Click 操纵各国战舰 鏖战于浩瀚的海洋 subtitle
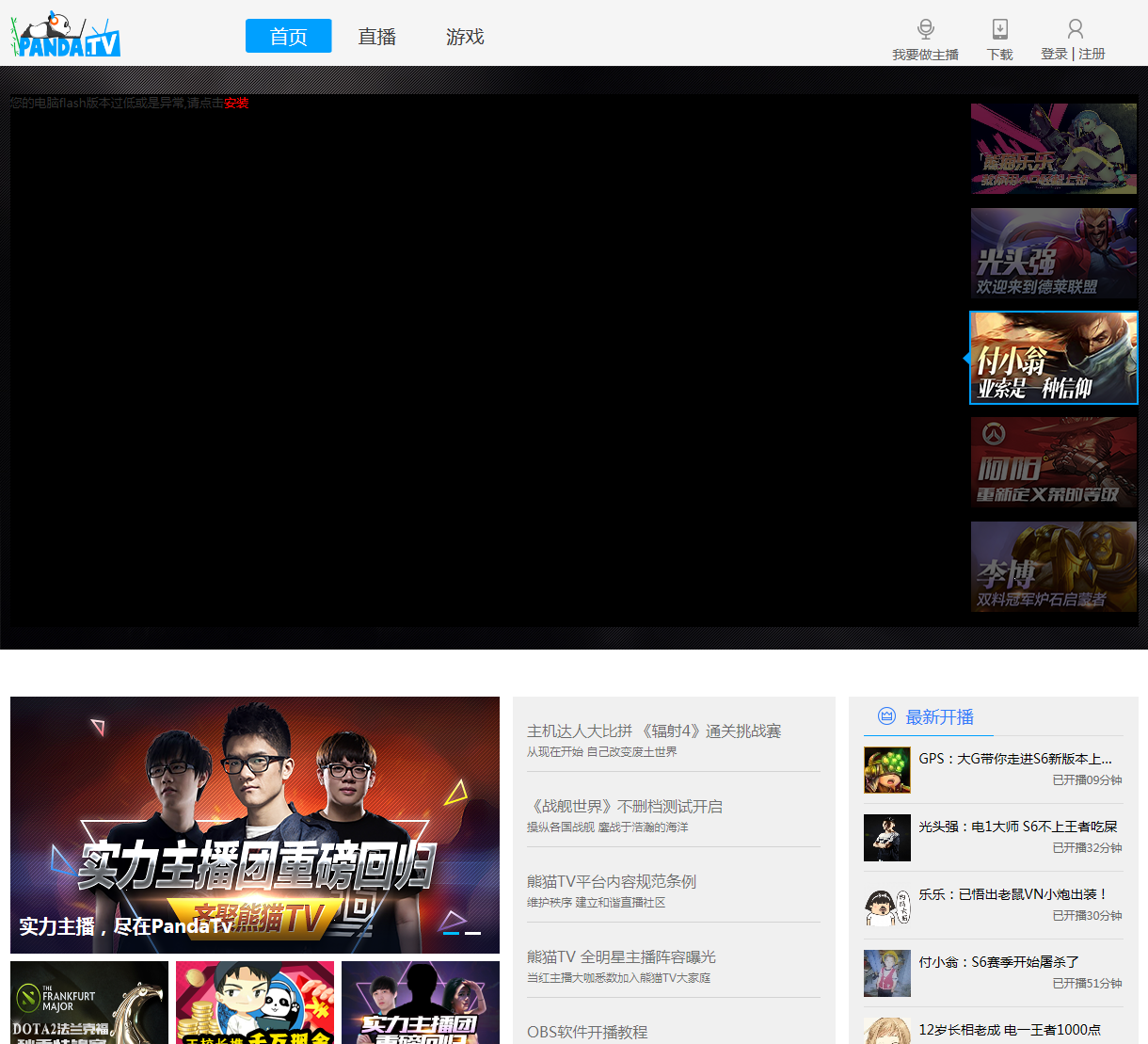1148x1044 pixels. (x=608, y=827)
